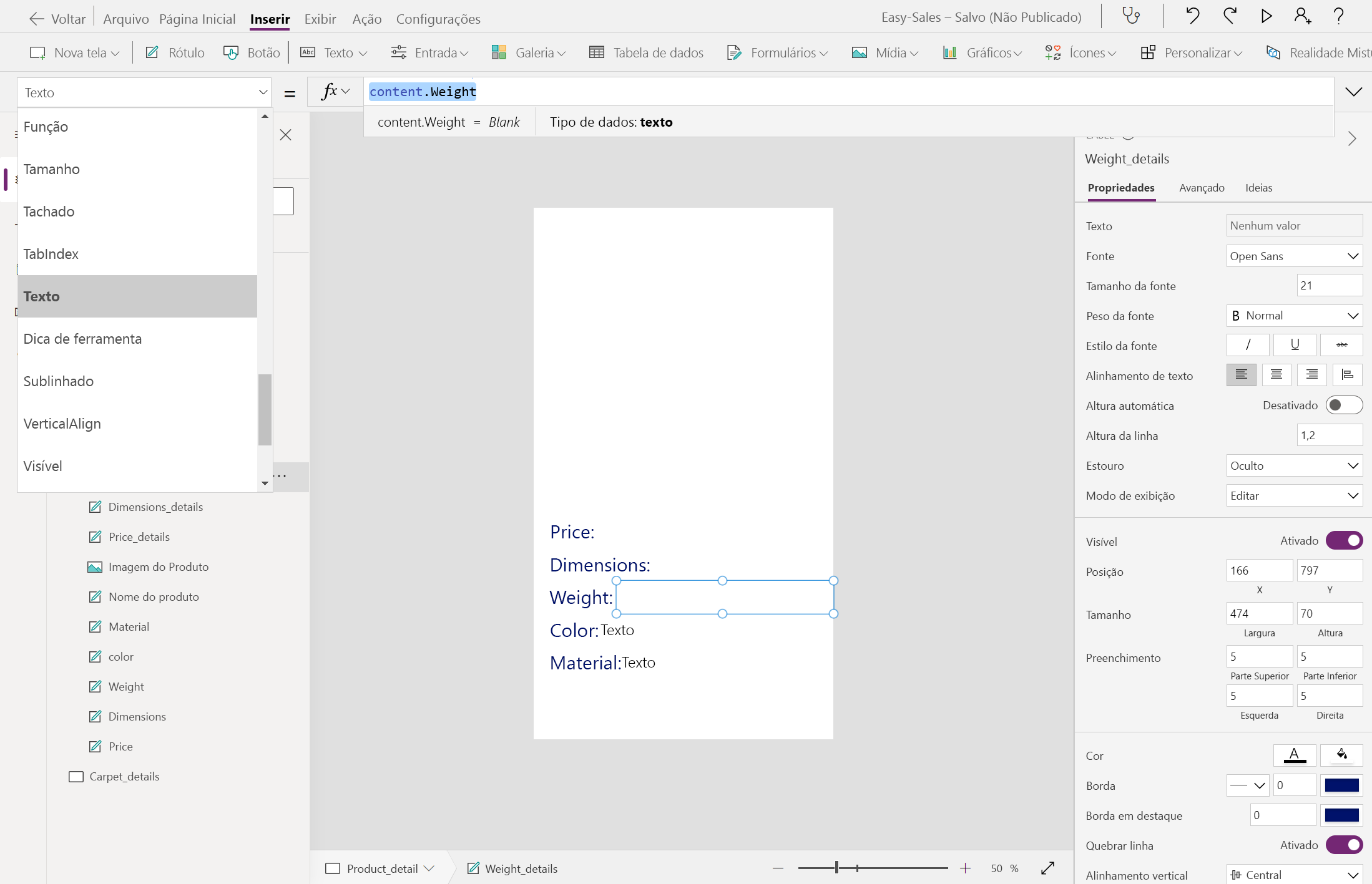The width and height of the screenshot is (1372, 884).
Task: Select Imagem do Produto in tree
Action: click(x=159, y=566)
